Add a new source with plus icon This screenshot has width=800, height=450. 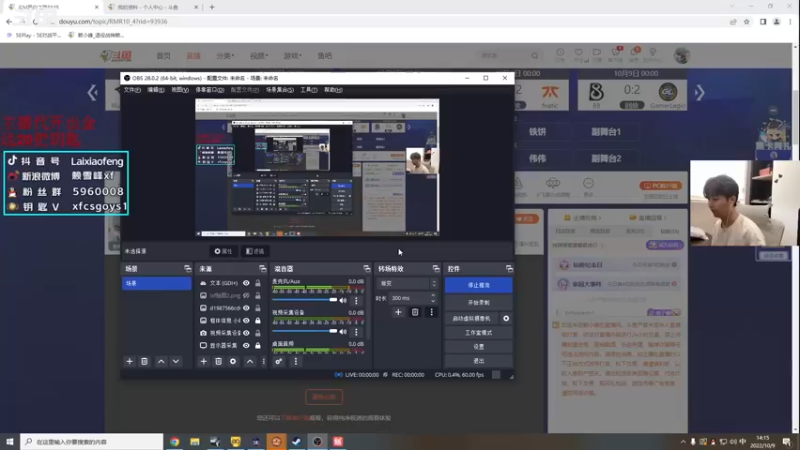click(204, 361)
